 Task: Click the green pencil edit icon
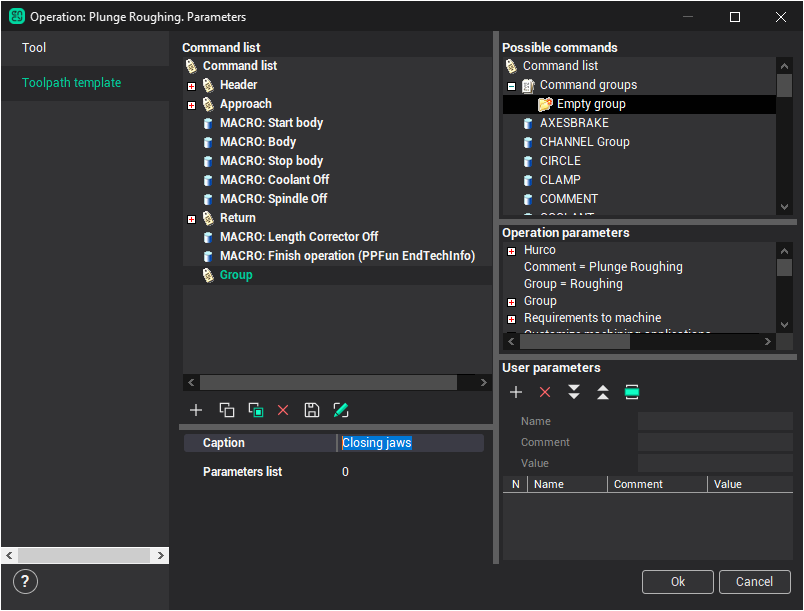tap(341, 410)
